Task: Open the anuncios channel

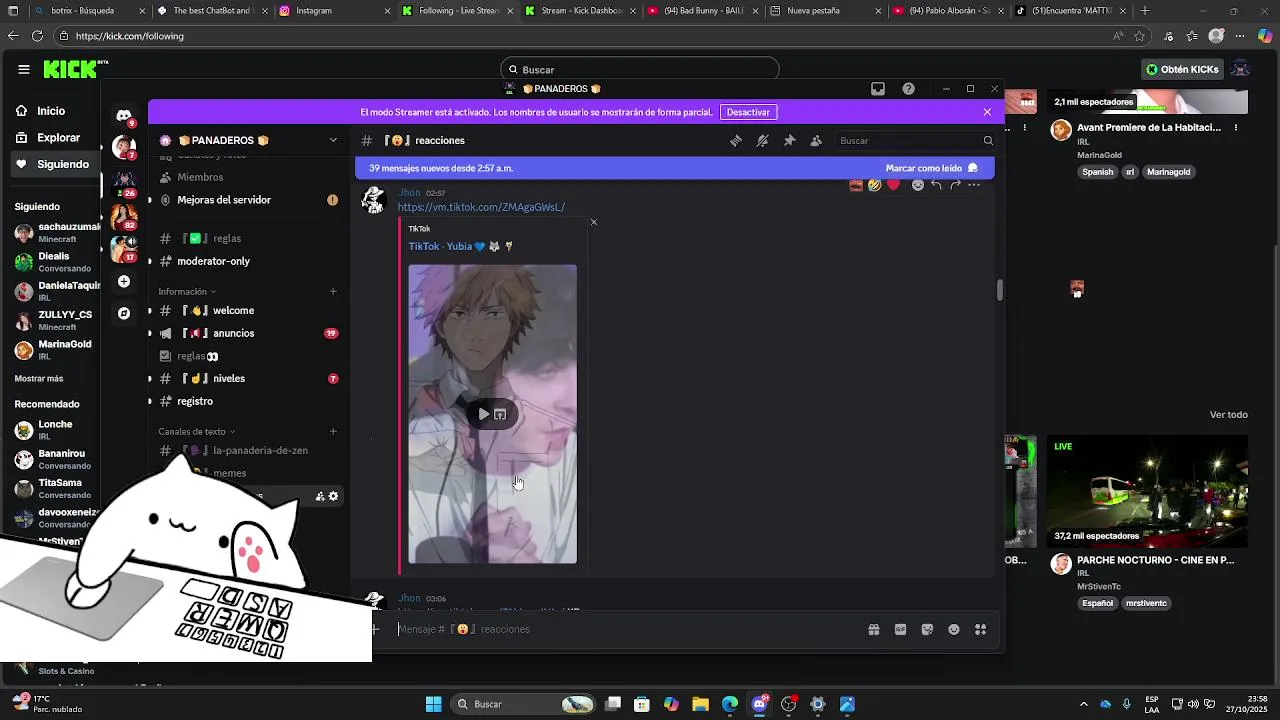Action: coord(233,333)
